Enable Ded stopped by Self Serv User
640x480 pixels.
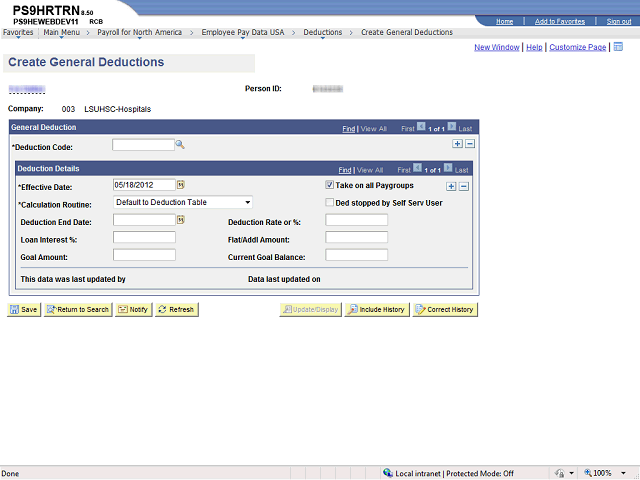[329, 202]
